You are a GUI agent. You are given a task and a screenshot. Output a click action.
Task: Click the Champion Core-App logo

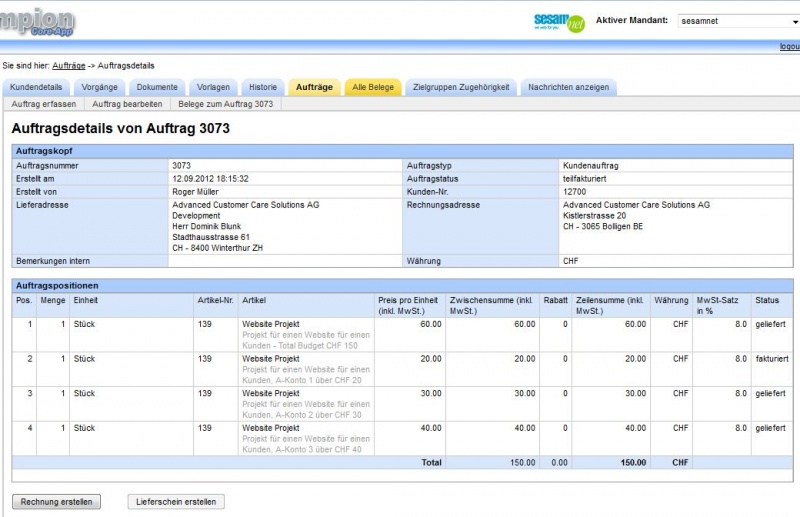(x=37, y=22)
